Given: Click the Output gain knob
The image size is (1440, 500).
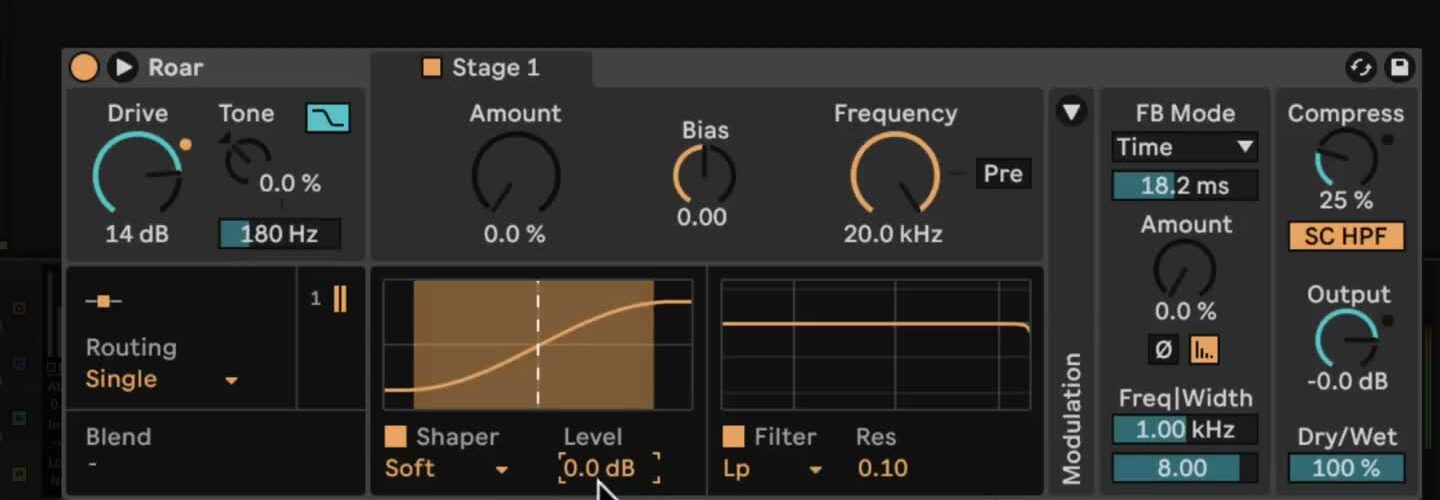Looking at the screenshot, I should [x=1346, y=338].
